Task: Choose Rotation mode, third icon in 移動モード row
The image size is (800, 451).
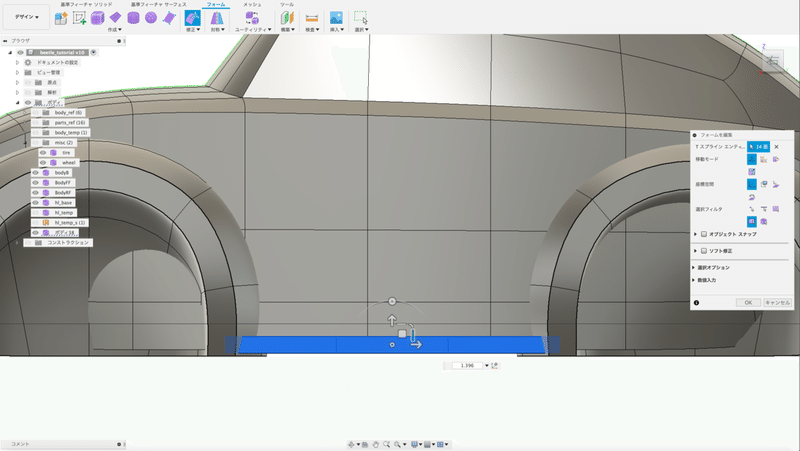Action: [x=776, y=159]
